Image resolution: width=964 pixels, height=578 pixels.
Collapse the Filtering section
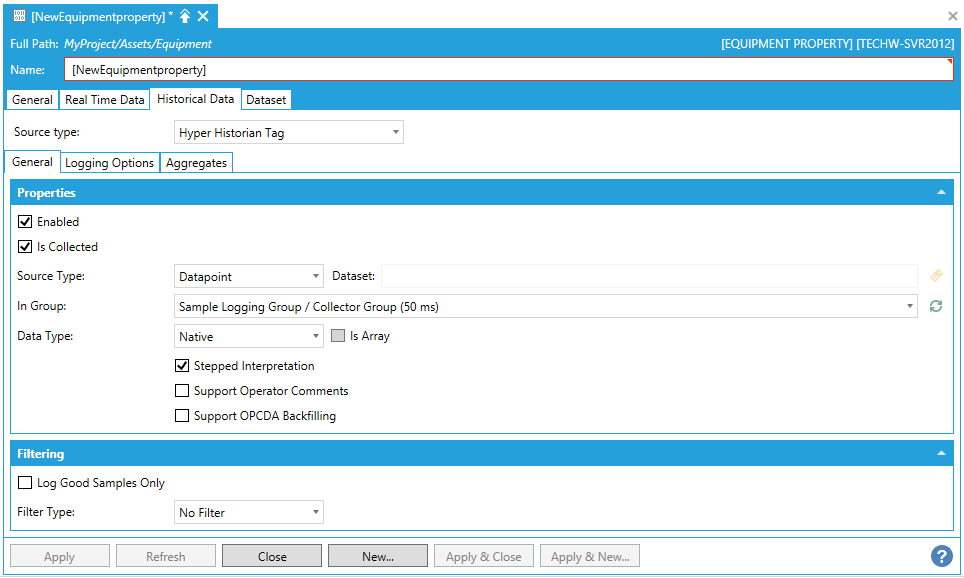(940, 453)
